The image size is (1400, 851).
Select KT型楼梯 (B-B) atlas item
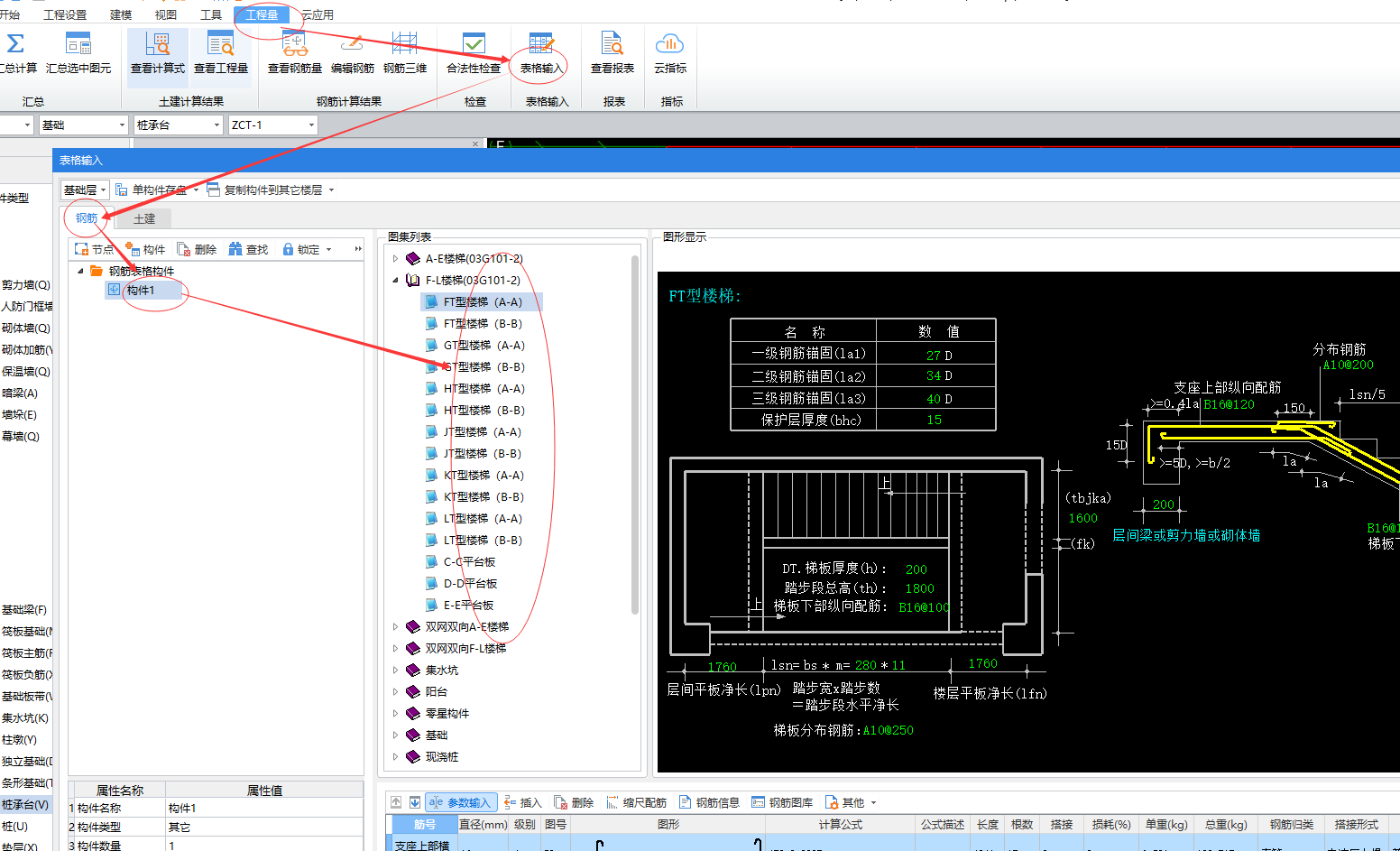pyautogui.click(x=484, y=496)
